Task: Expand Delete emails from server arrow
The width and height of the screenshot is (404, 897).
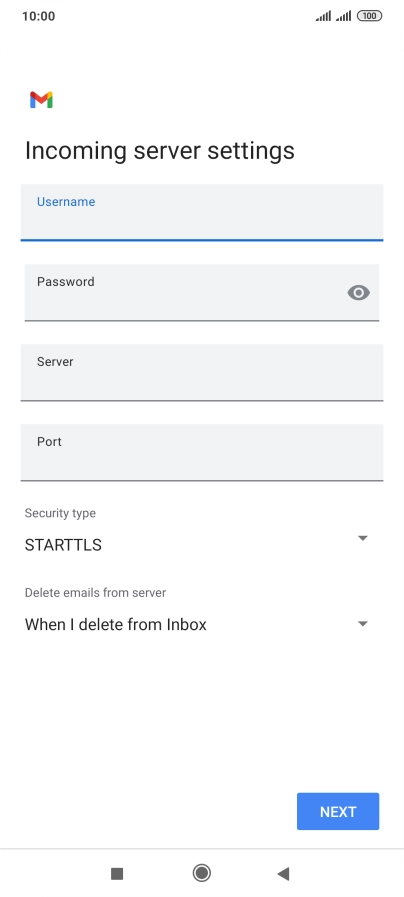Action: point(362,624)
